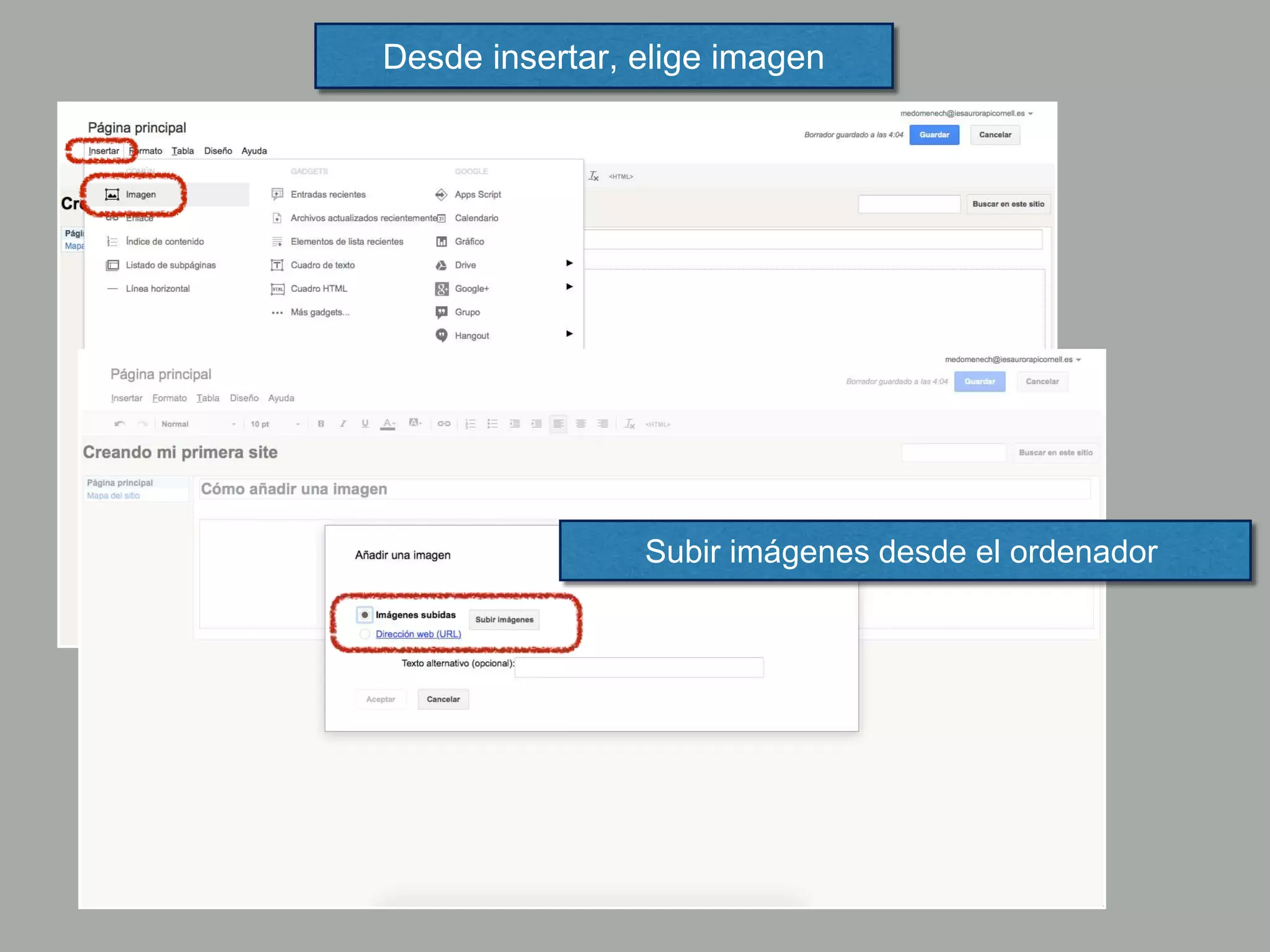Click the HTML button in lower toolbar
Screen dimensions: 1270x952
[658, 425]
